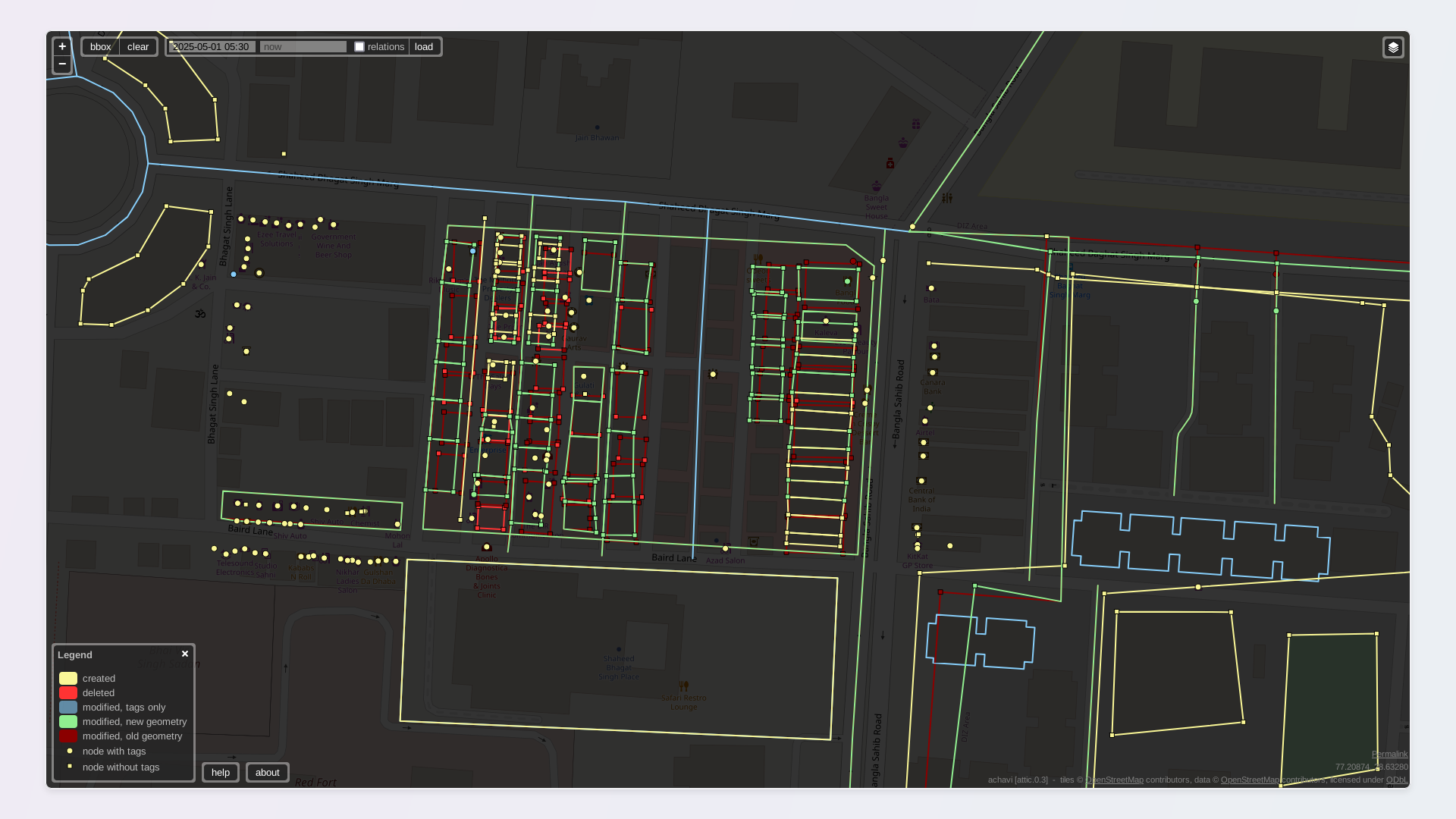Open the ODbL license link
The width and height of the screenshot is (1456, 819).
tap(1396, 780)
